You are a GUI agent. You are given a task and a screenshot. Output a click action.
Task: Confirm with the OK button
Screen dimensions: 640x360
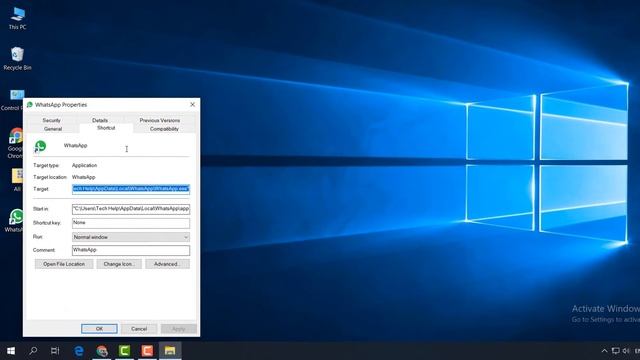coord(99,329)
